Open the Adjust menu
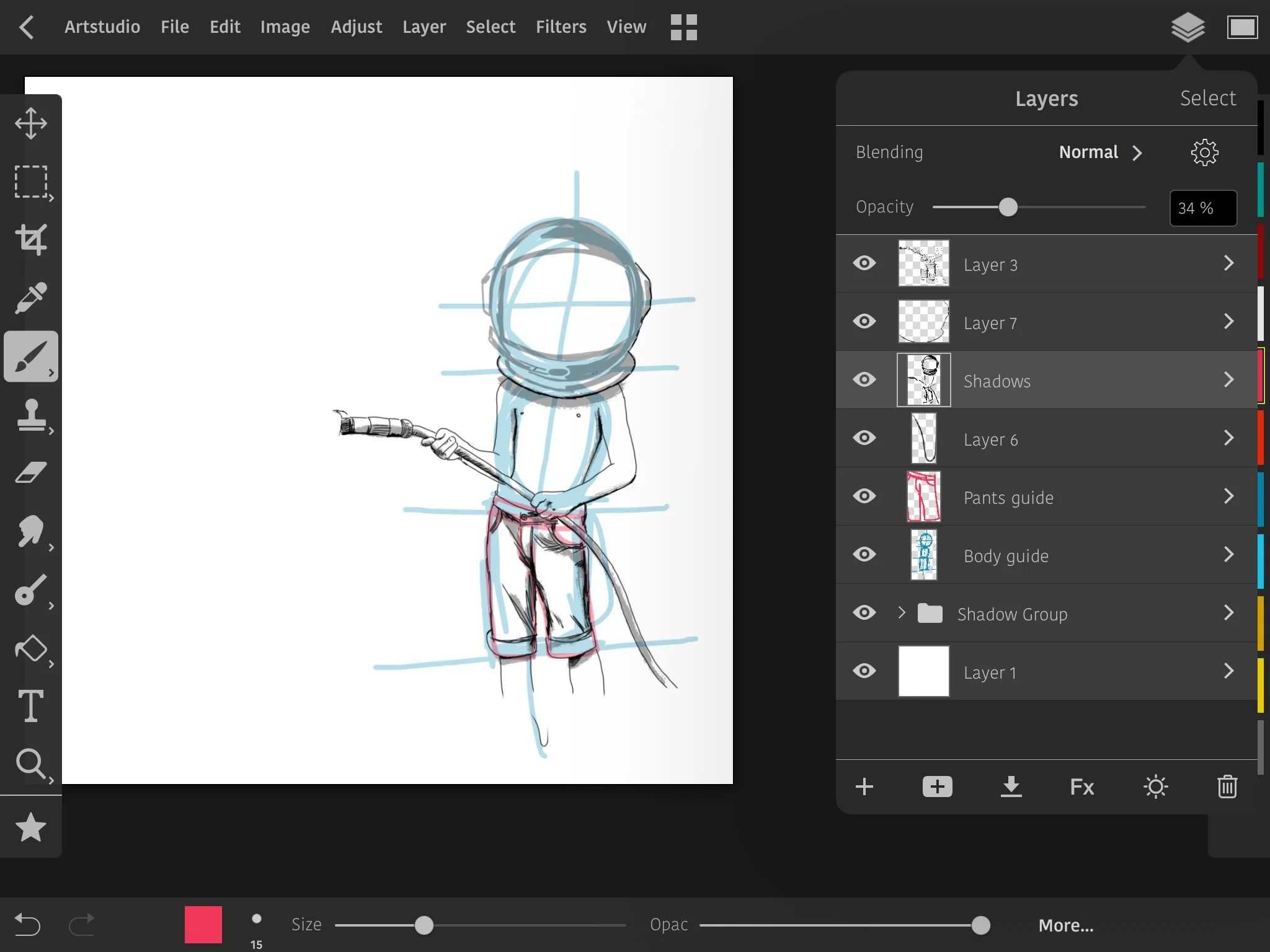This screenshot has width=1270, height=952. click(x=356, y=27)
